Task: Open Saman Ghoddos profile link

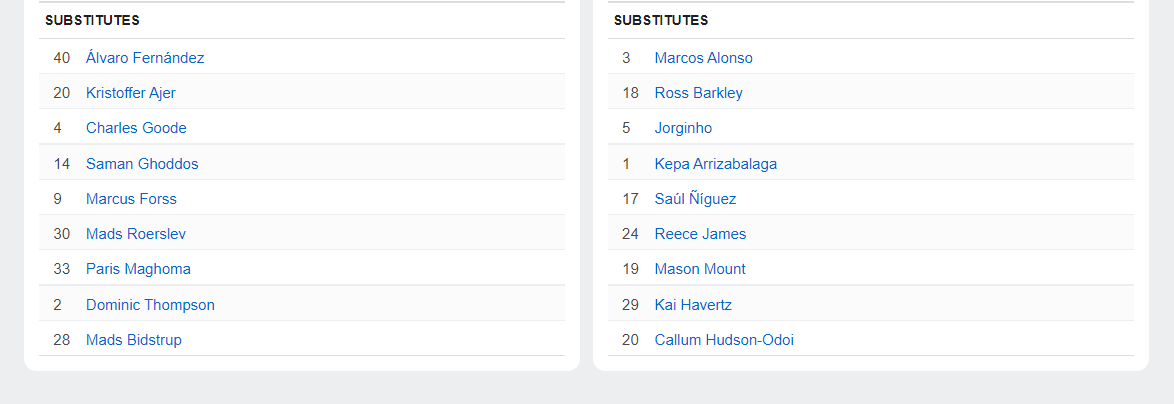Action: click(142, 164)
